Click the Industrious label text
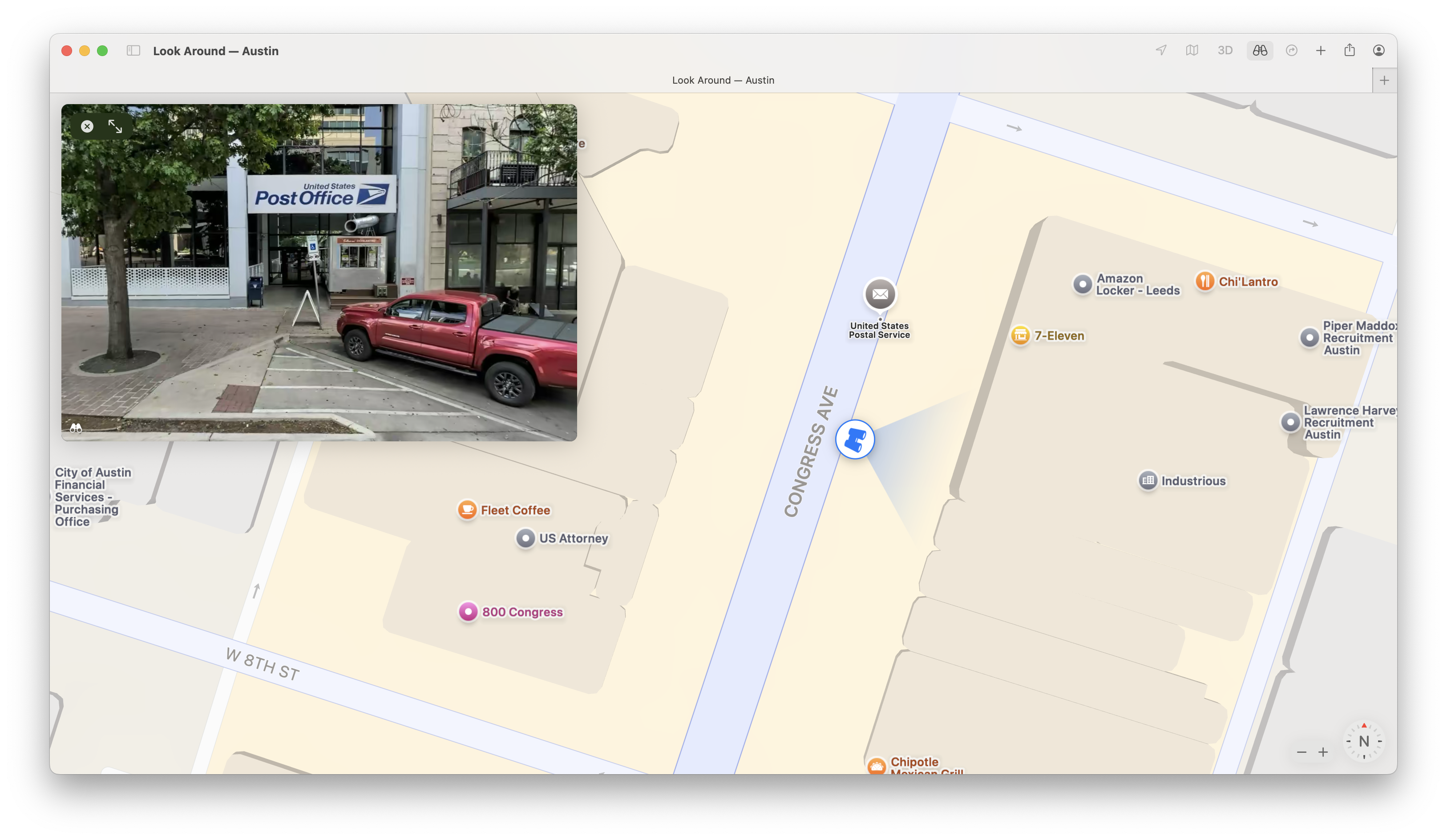This screenshot has width=1447, height=840. [x=1193, y=481]
